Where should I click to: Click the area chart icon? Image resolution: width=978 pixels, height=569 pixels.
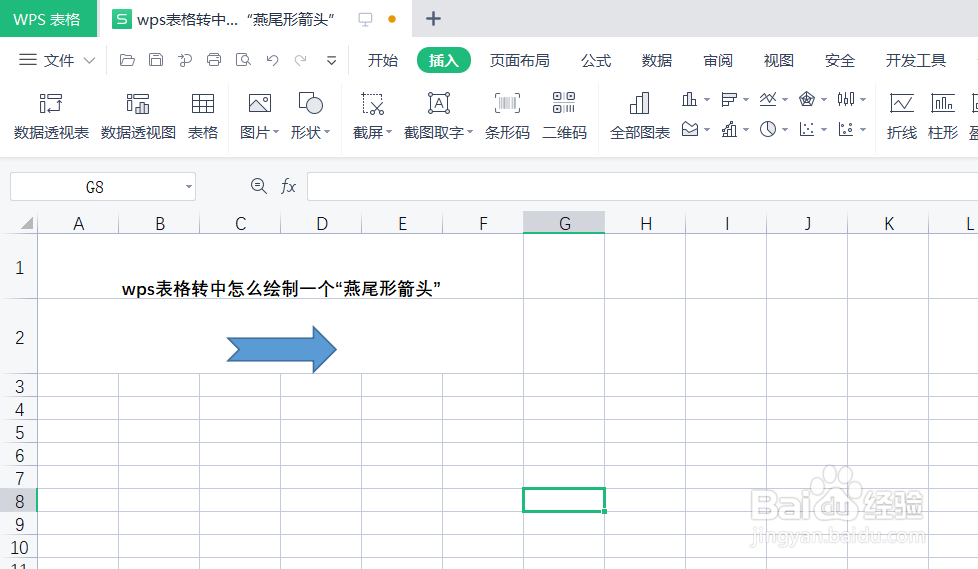click(690, 129)
